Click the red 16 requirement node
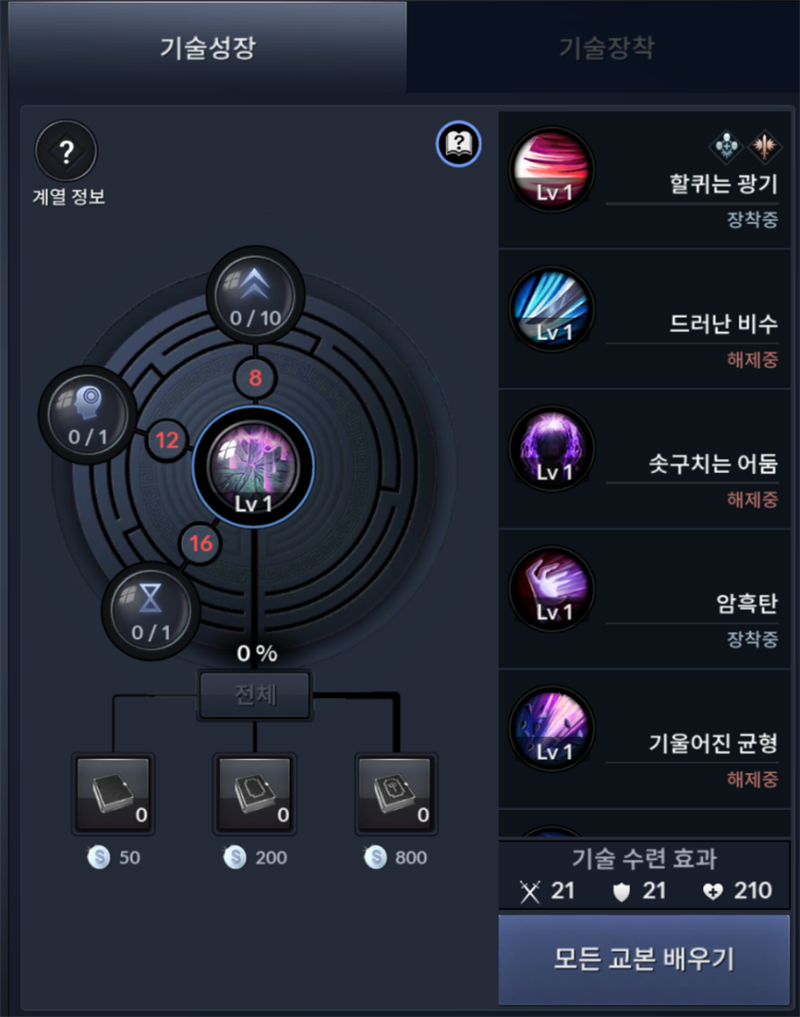Image resolution: width=800 pixels, height=1017 pixels. (x=200, y=543)
